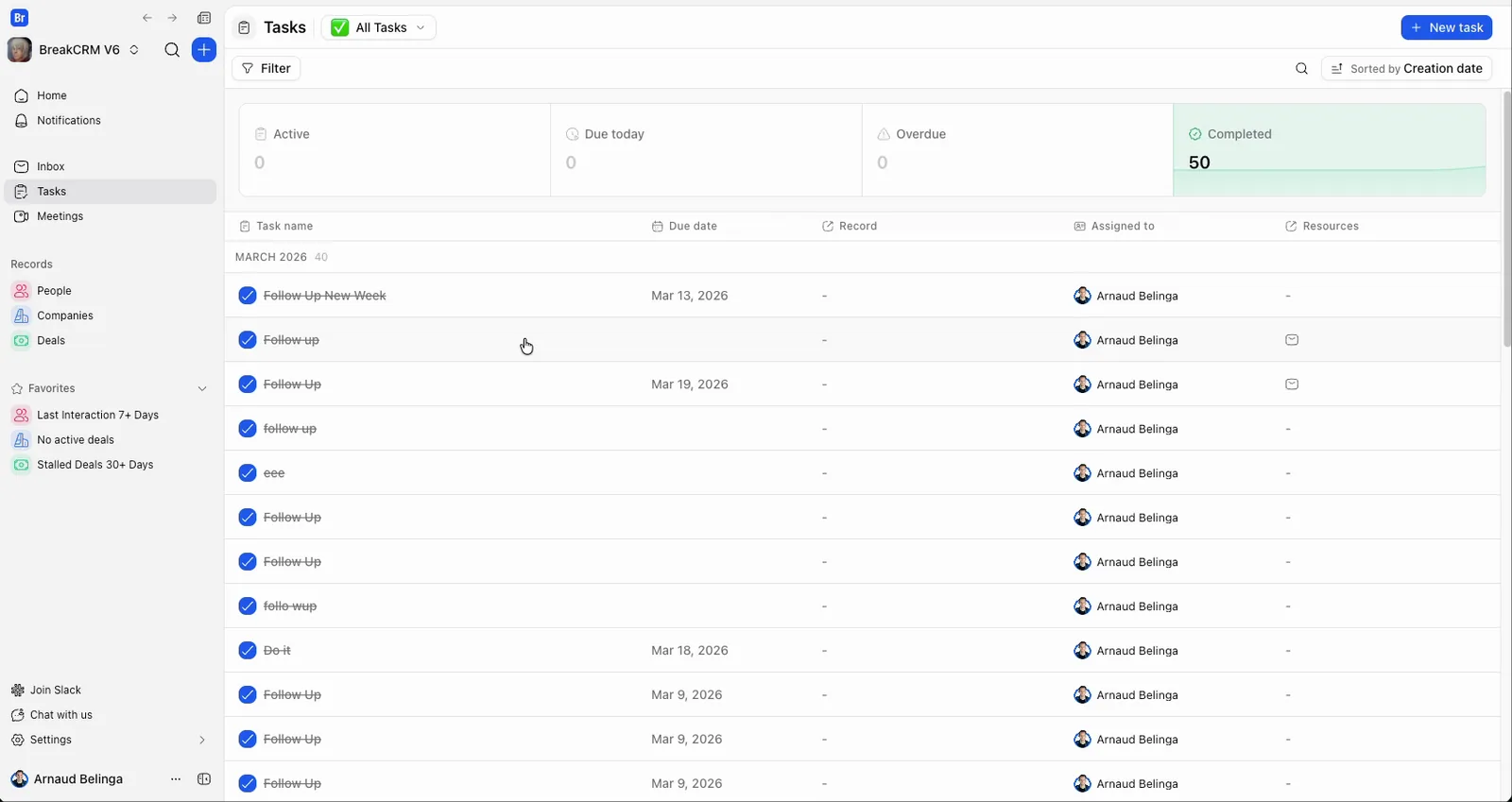Uncheck the completed eee task
This screenshot has width=1512, height=802.
[248, 473]
